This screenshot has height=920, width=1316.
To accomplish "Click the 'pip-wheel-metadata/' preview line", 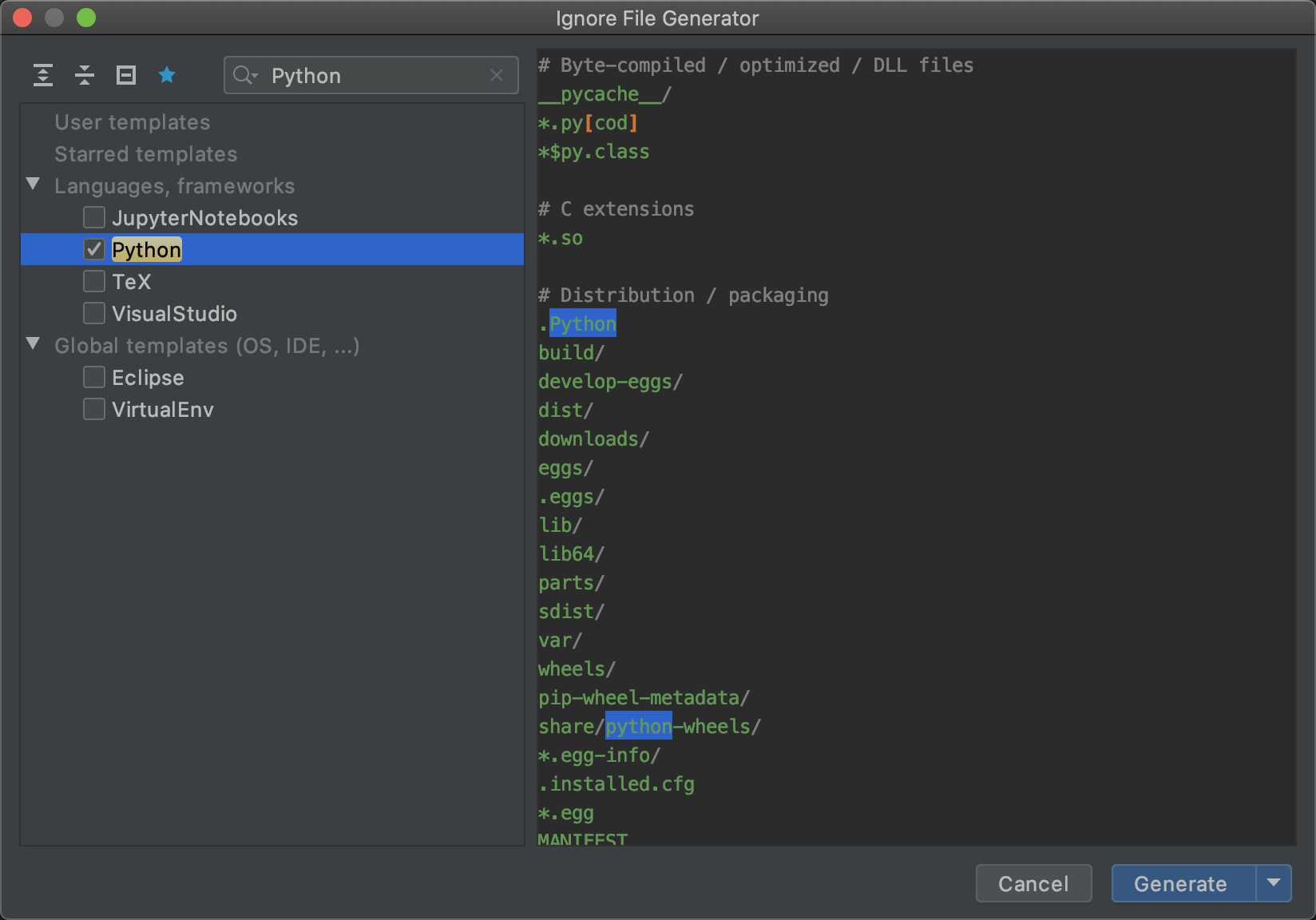I will coord(644,698).
